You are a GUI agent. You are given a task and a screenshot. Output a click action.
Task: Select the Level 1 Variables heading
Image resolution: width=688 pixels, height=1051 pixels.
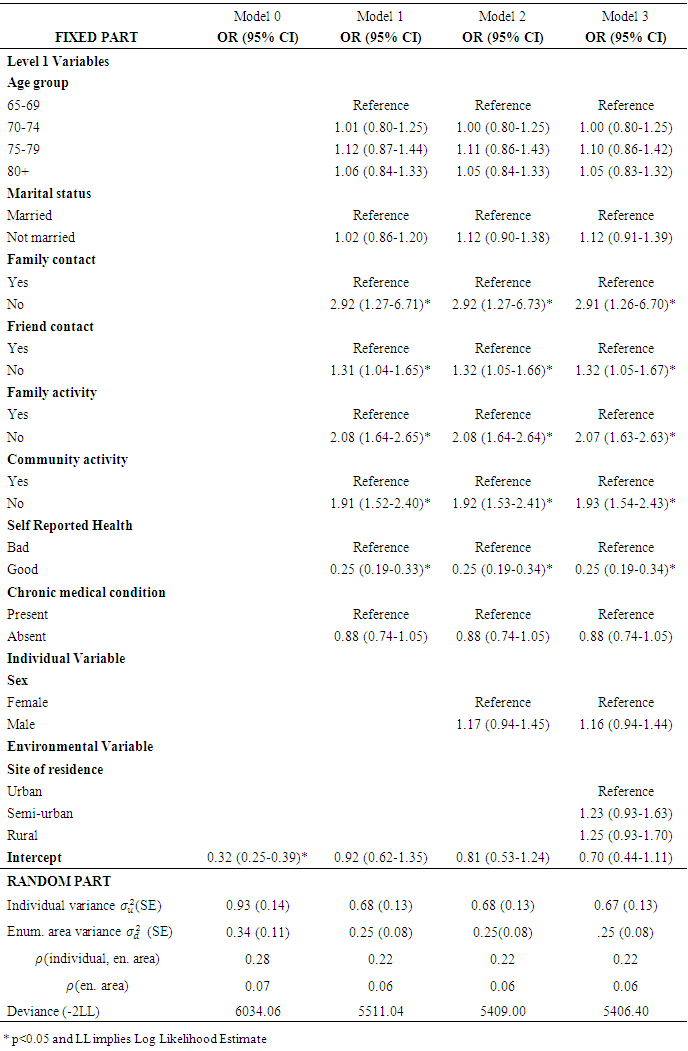point(58,61)
